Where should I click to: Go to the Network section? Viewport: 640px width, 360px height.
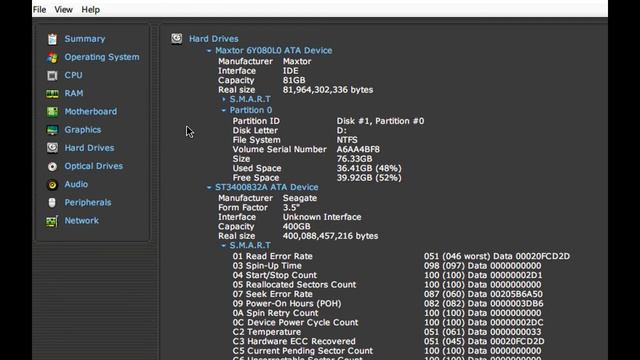pyautogui.click(x=82, y=220)
